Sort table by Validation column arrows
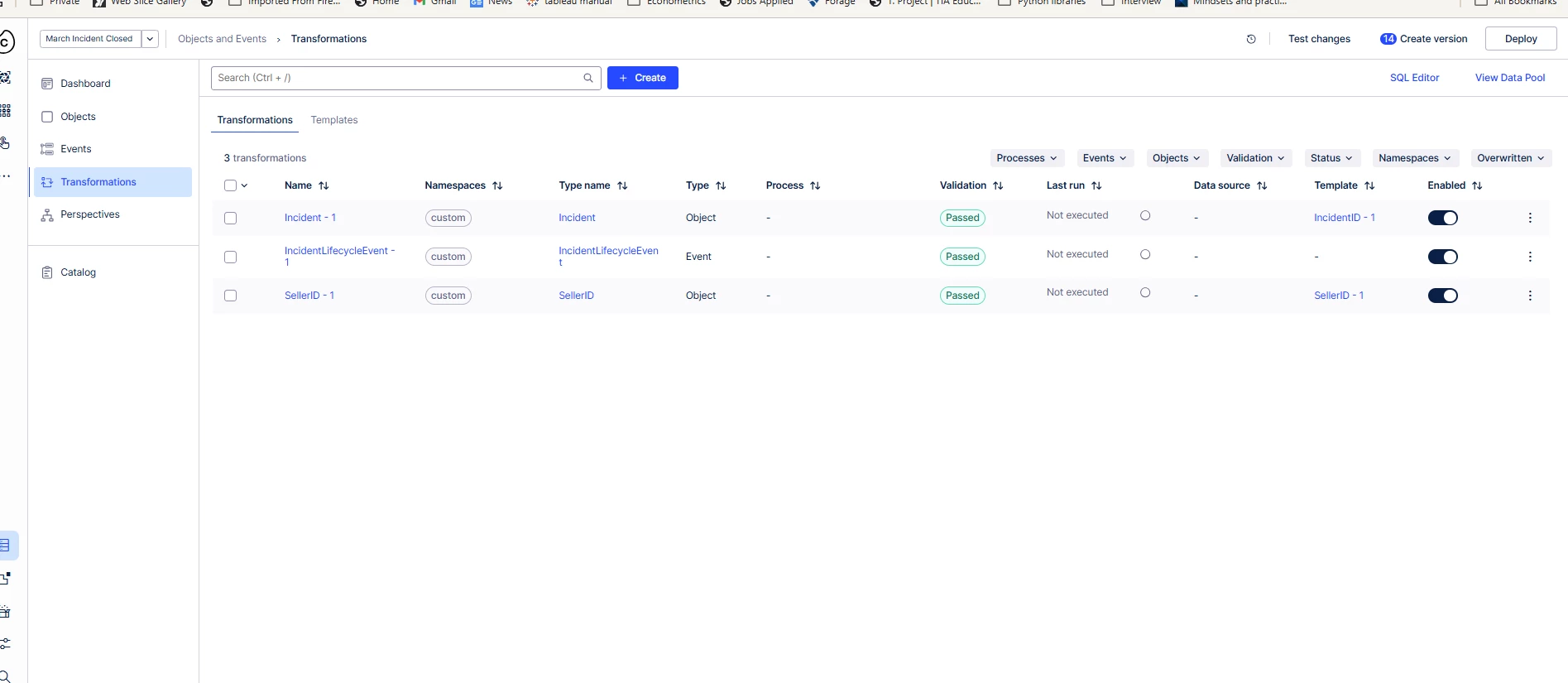Viewport: 1568px width, 683px height. click(x=998, y=185)
